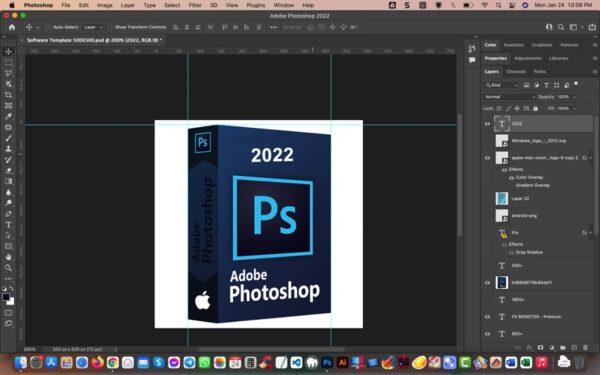Create new adjustment layer icon
Viewport: 600px width, 375px height.
coord(551,347)
